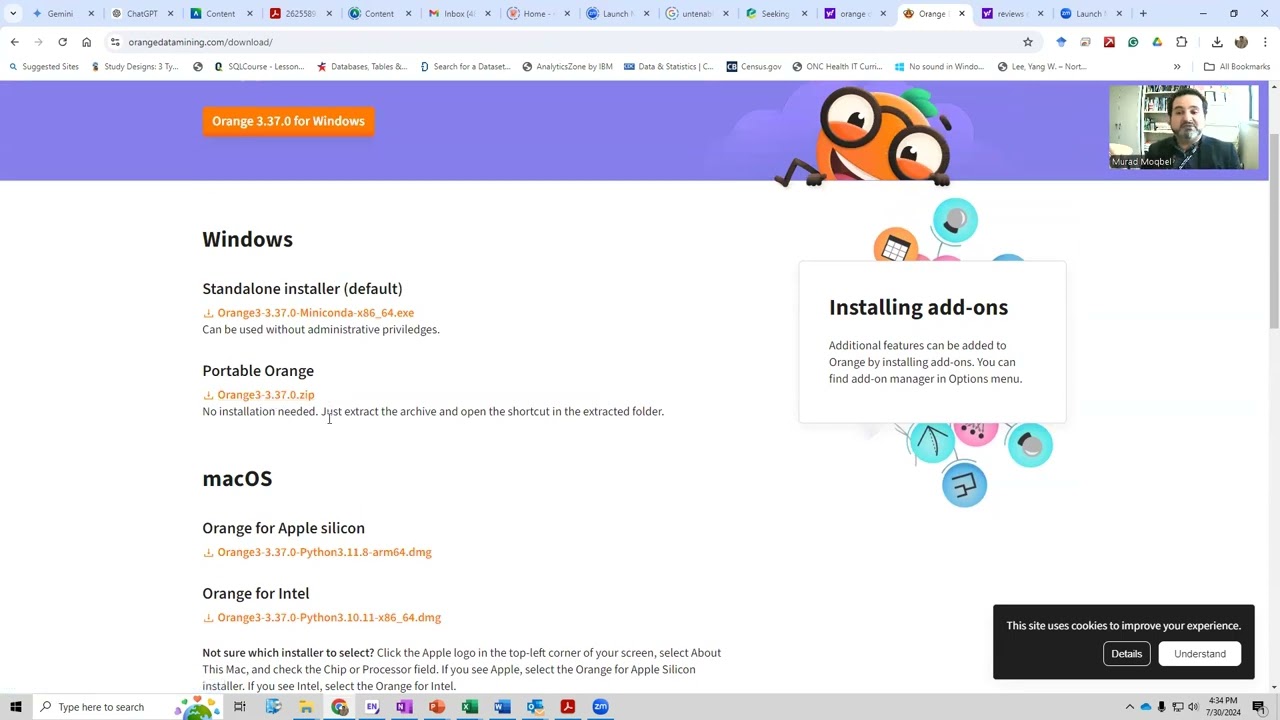Image resolution: width=1280 pixels, height=720 pixels.
Task: Click the Portable Orange heading
Action: 258,371
